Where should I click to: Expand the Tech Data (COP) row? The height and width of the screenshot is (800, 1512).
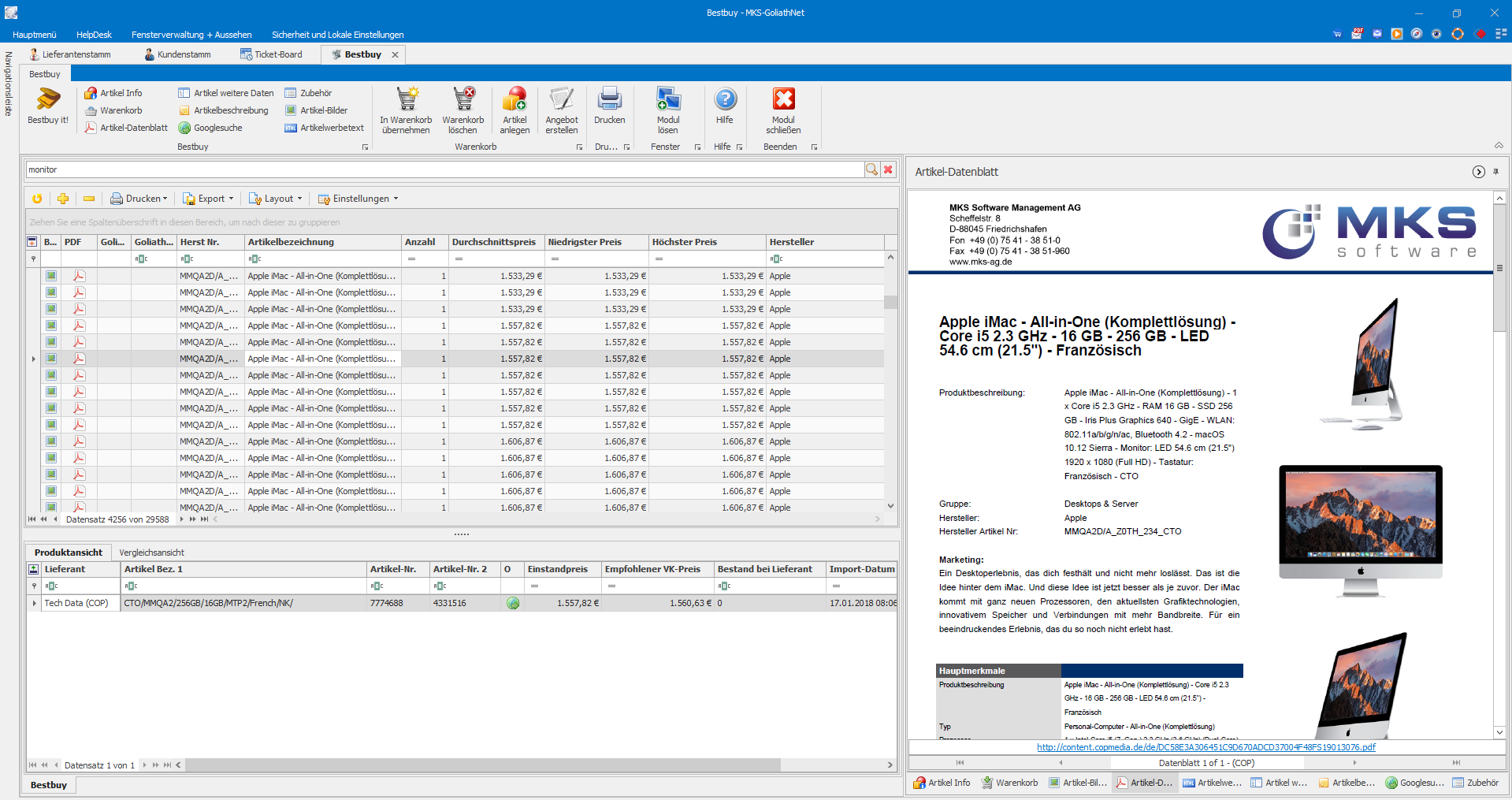click(x=34, y=604)
